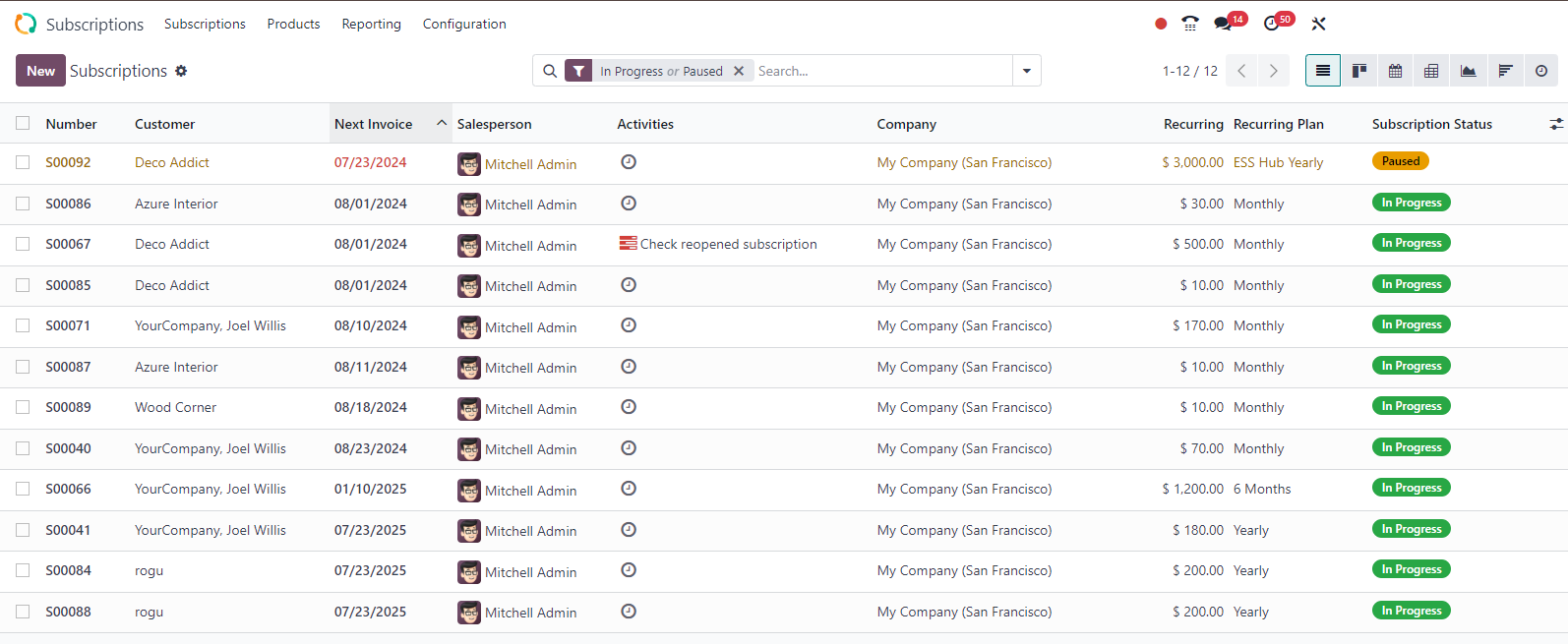Viewport: 1568px width, 644px height.
Task: Open the Subscriptions gear actions menu
Action: tap(181, 71)
